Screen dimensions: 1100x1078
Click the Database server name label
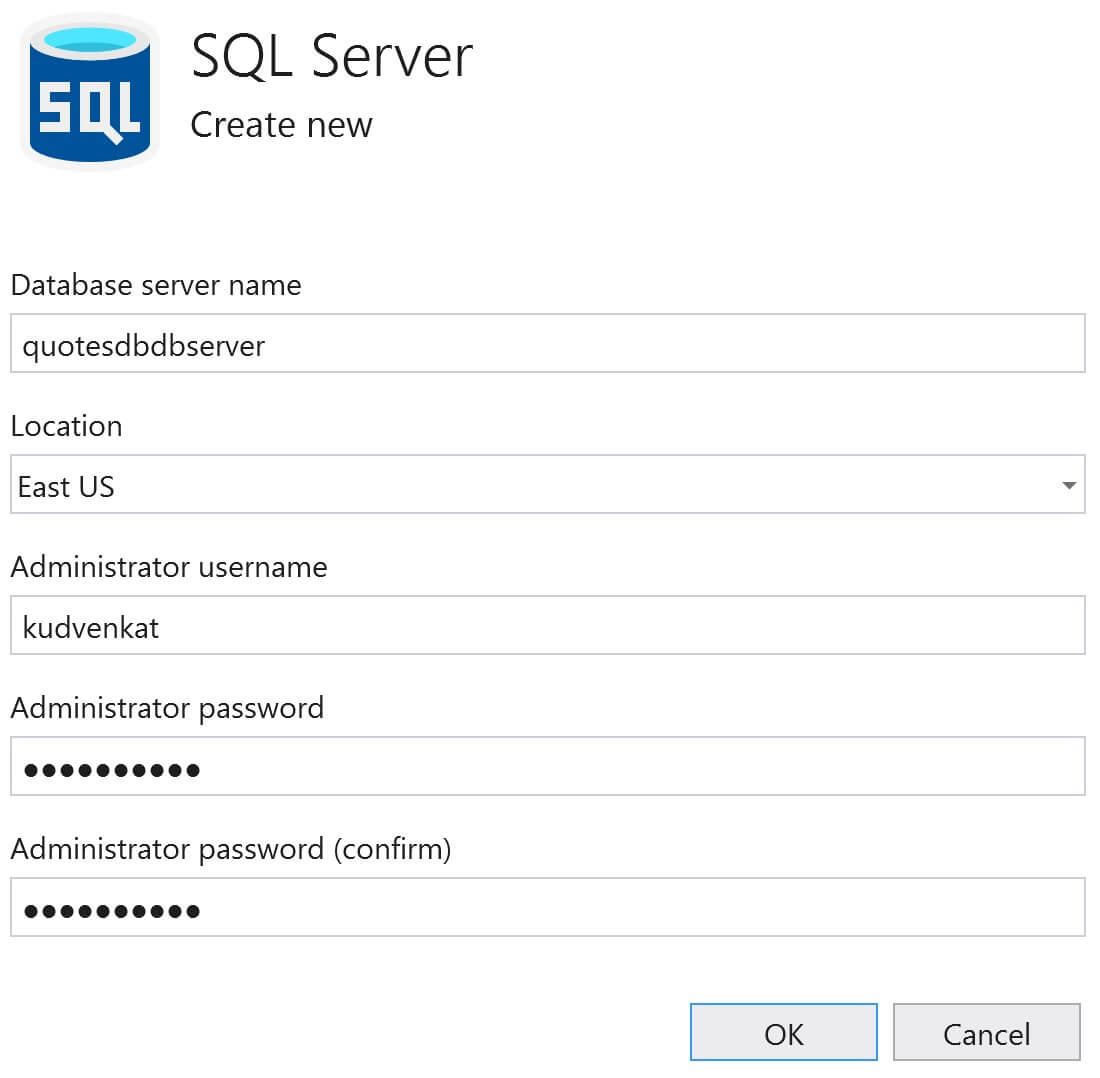click(x=156, y=285)
